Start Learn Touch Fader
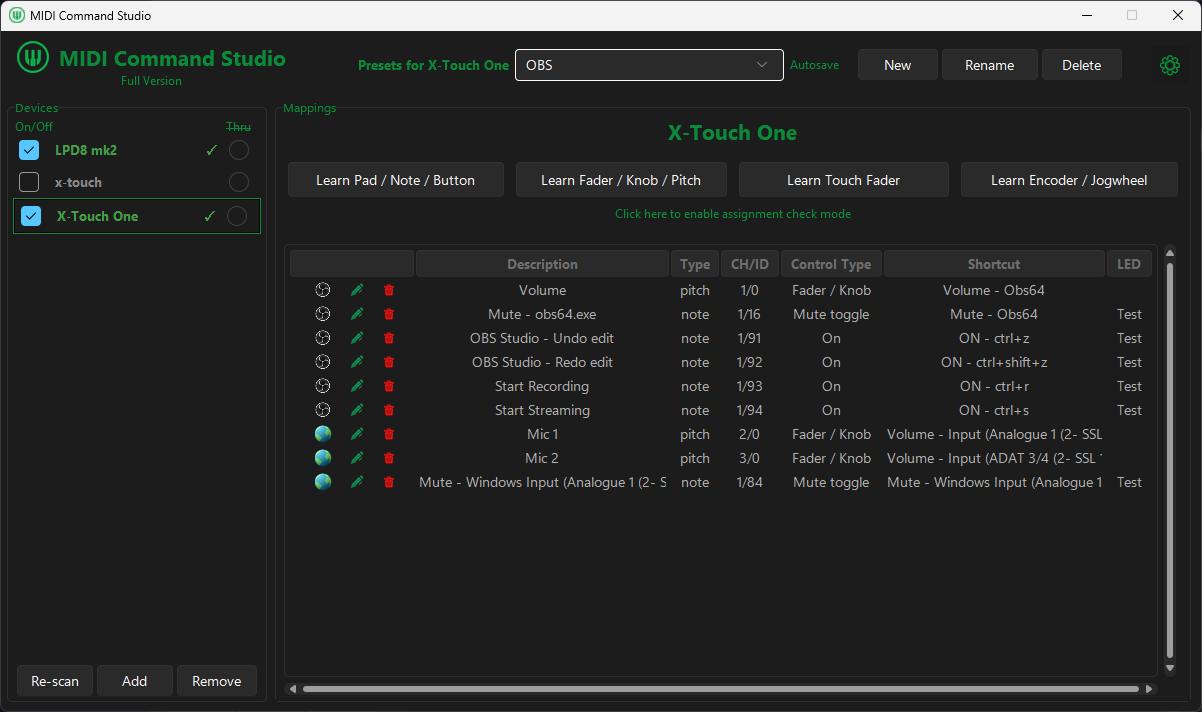The height and width of the screenshot is (712, 1202). [x=844, y=180]
